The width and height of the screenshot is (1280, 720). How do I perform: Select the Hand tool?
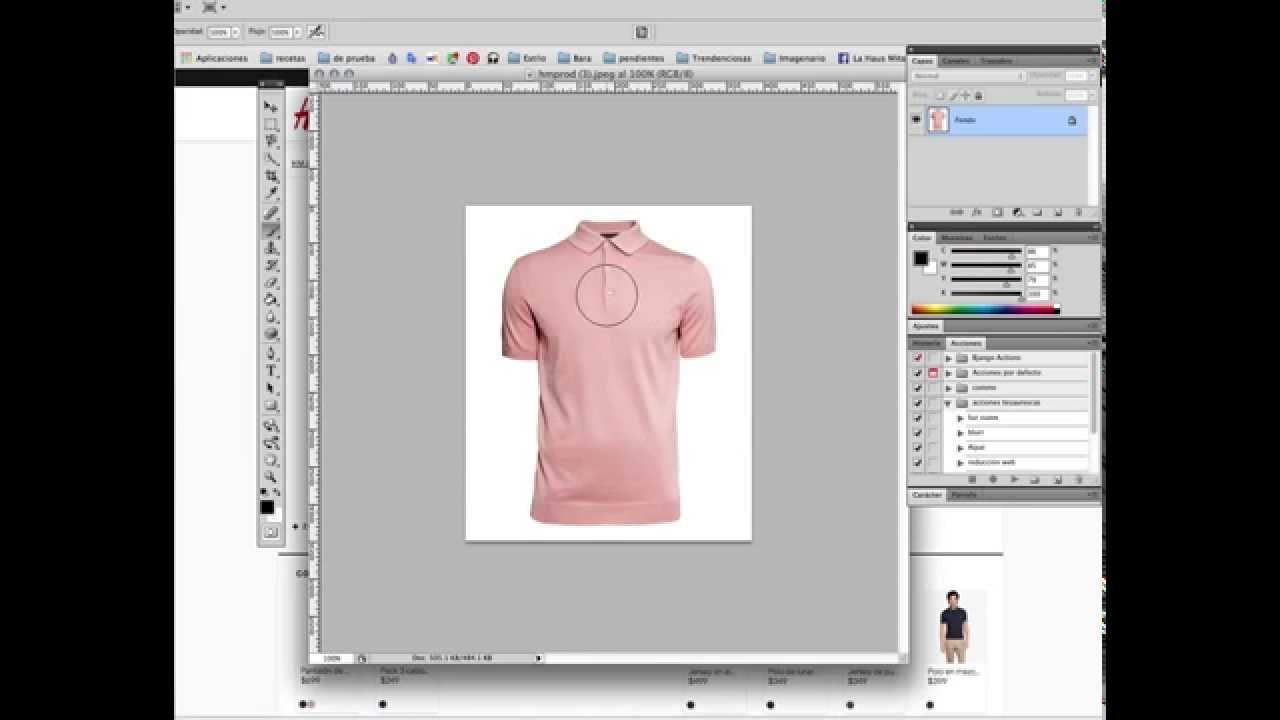(x=271, y=461)
